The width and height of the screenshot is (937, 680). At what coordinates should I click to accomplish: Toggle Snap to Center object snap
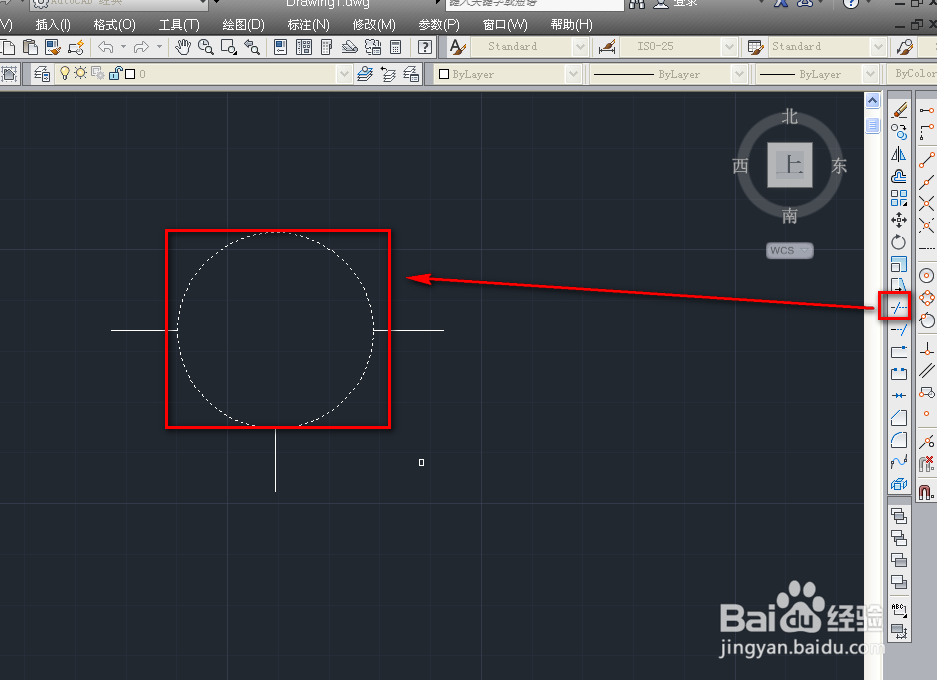(926, 275)
